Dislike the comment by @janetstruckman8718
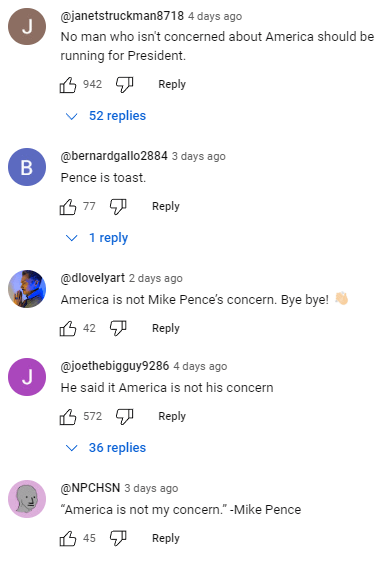Screen dimensions: 381x567 pyautogui.click(x=125, y=85)
